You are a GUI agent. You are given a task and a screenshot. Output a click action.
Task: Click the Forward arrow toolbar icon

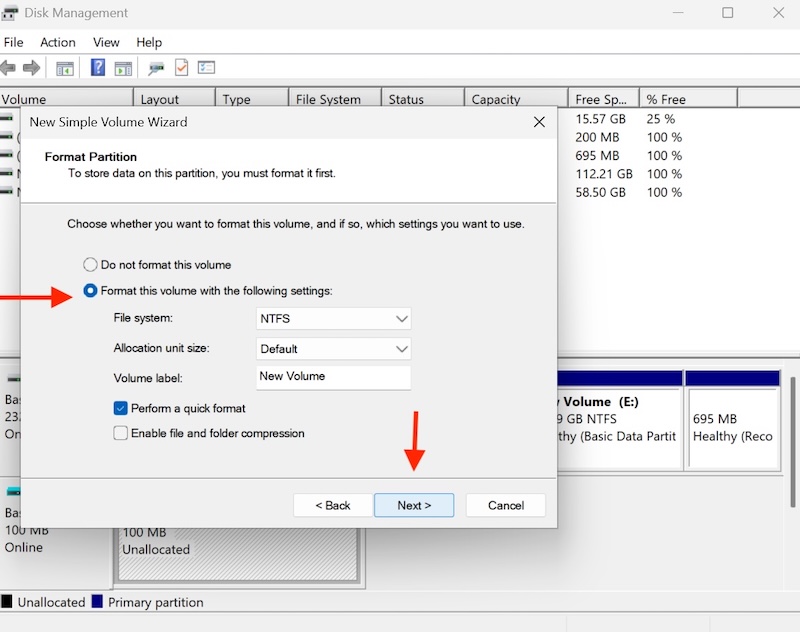point(31,68)
